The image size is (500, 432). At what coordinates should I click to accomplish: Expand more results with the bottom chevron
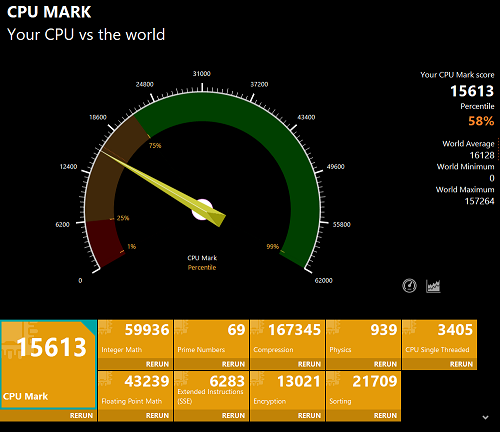[486, 417]
